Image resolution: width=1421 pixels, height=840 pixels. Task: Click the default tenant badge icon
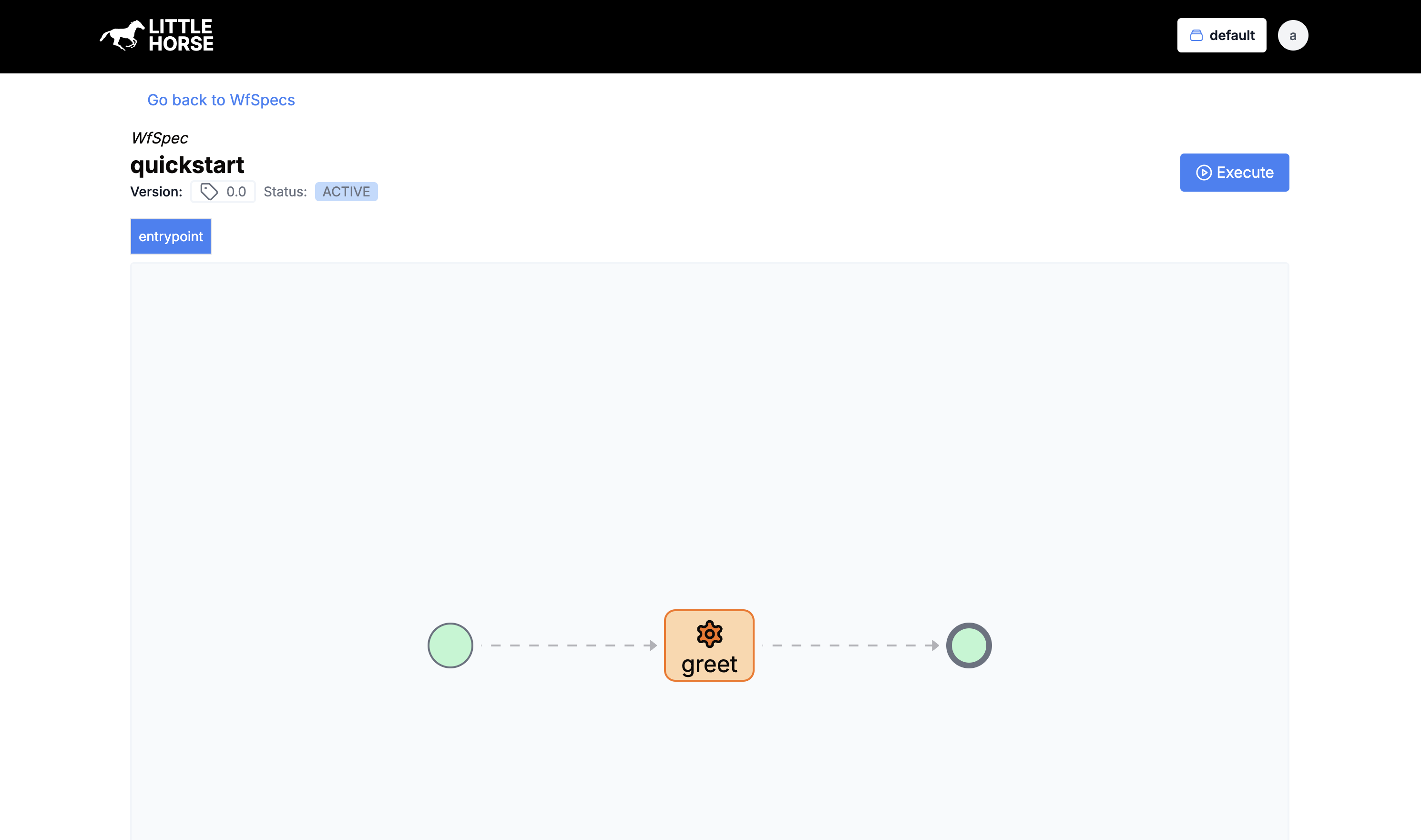(1196, 35)
